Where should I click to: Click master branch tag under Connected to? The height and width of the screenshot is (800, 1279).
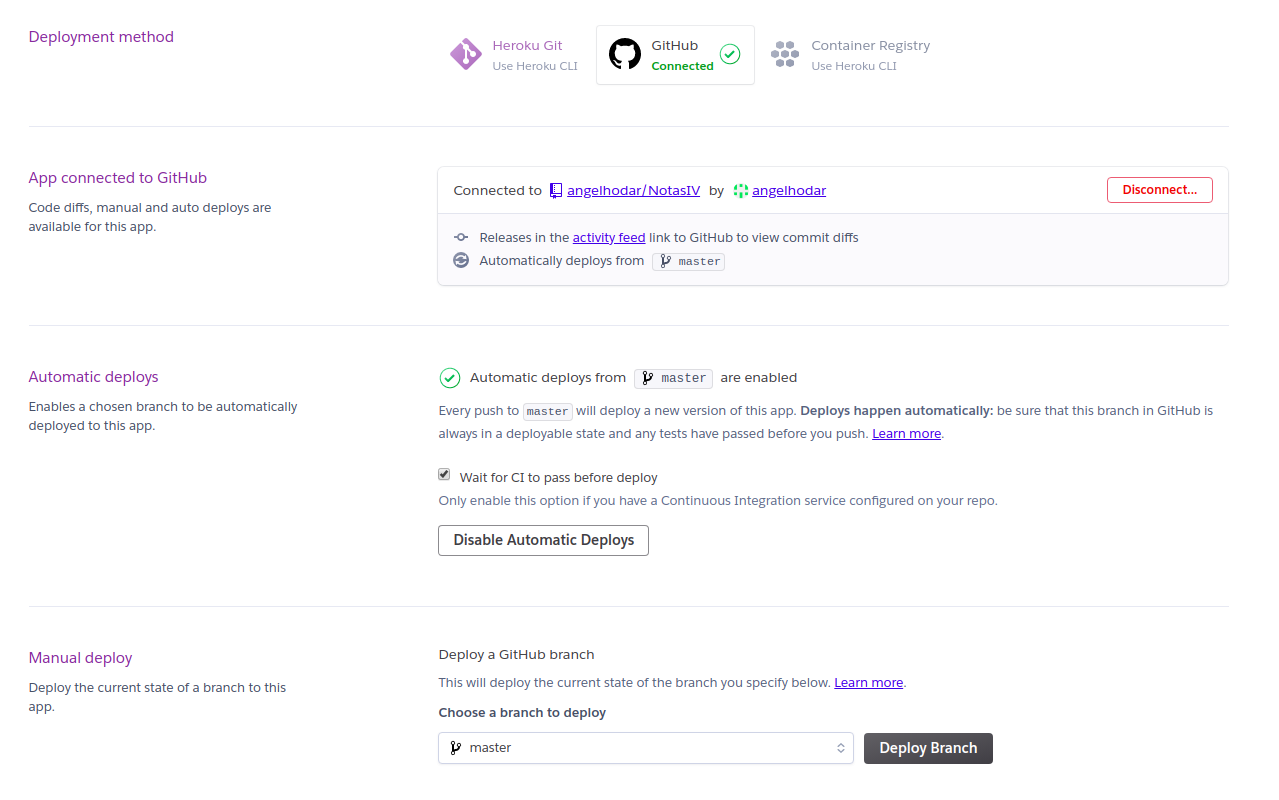pos(688,261)
